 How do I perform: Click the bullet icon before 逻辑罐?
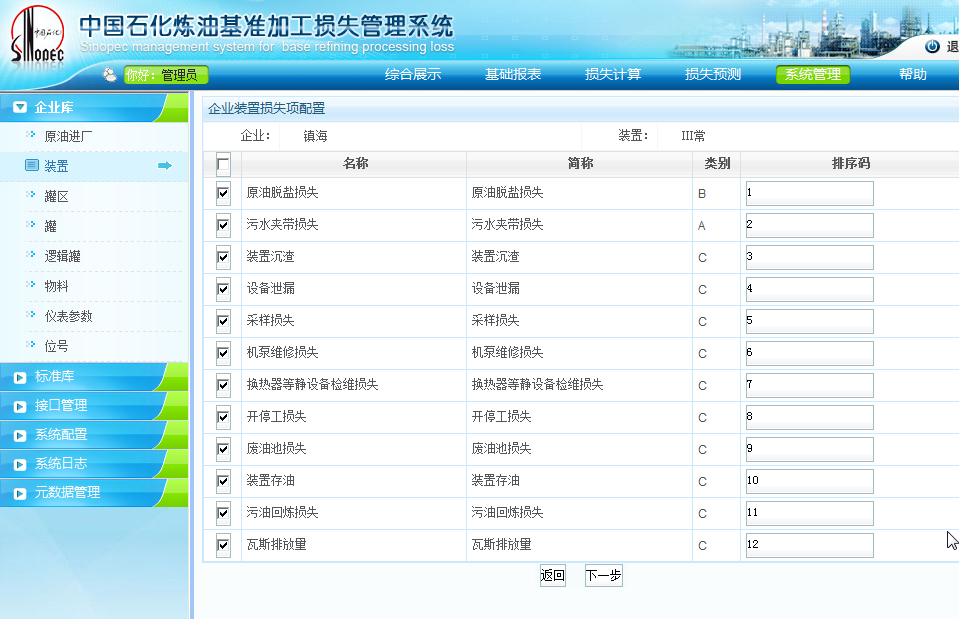31,254
